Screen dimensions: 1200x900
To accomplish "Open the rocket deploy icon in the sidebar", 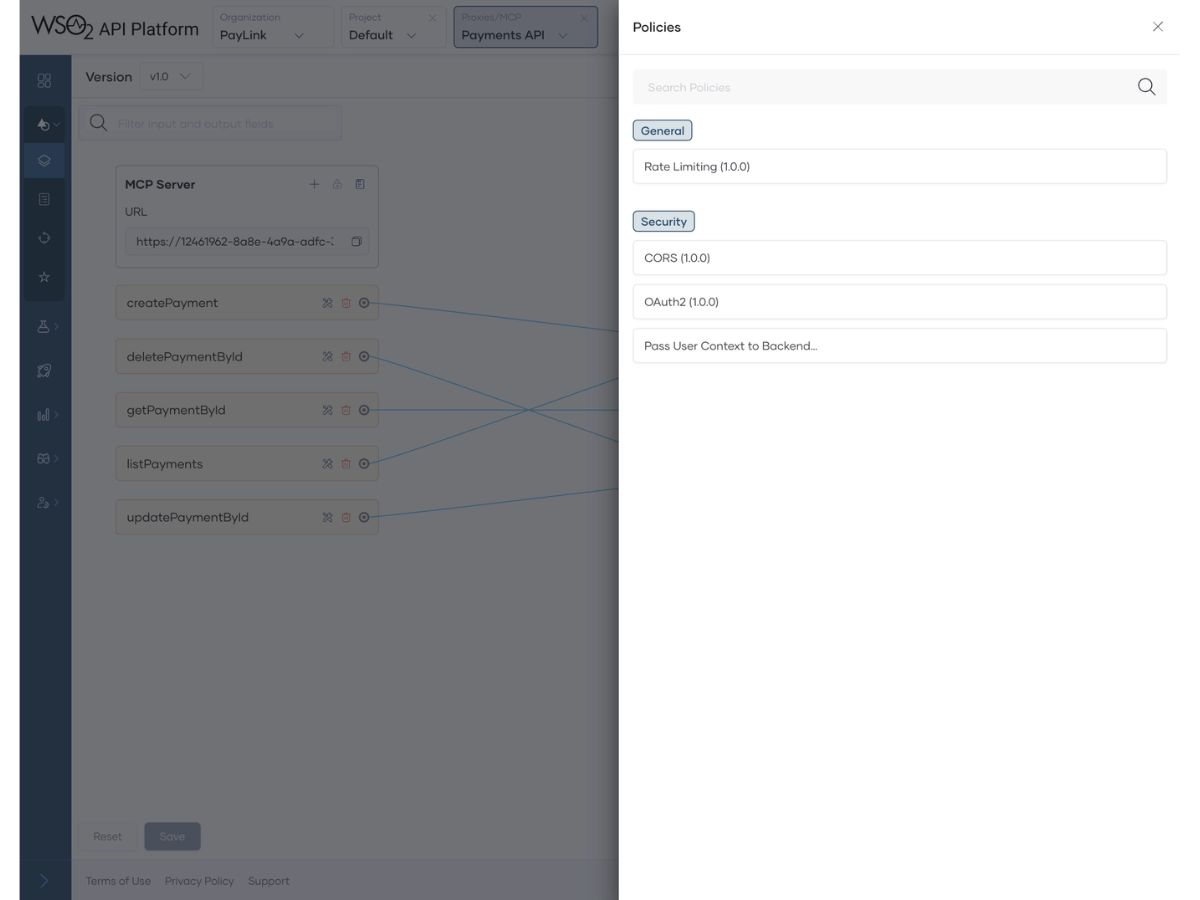I will (x=44, y=371).
